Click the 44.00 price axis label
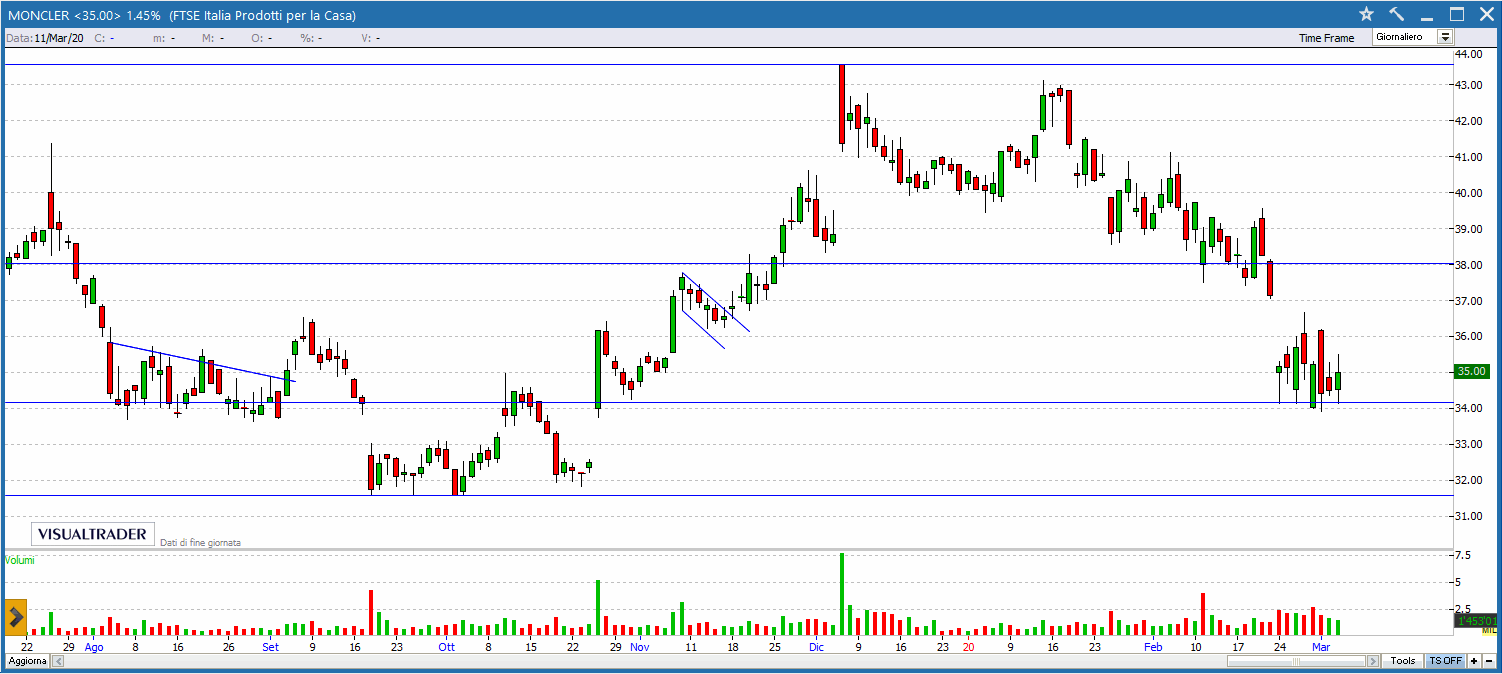Viewport: 1502px width, 674px height. 1469,53
